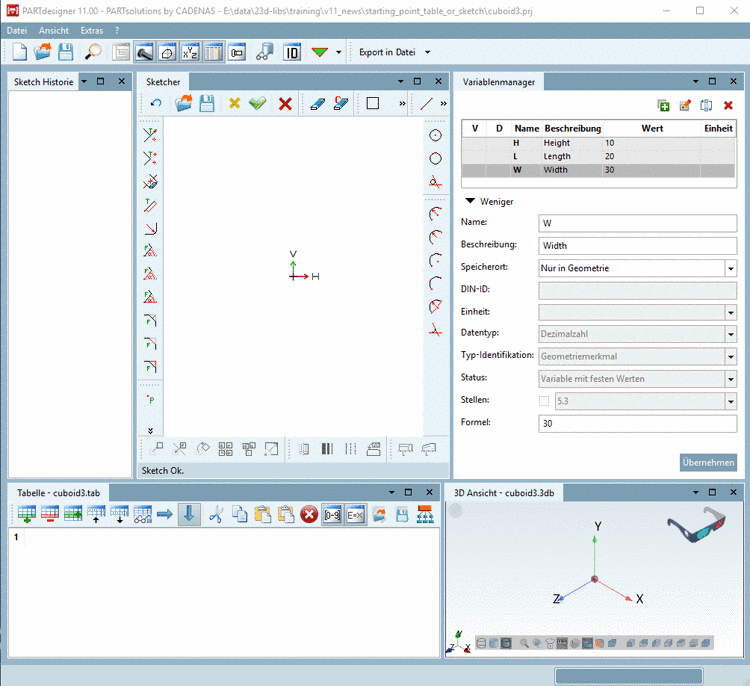
Task: Open the Datentyp Dezimalzahl dropdown
Action: coord(730,334)
